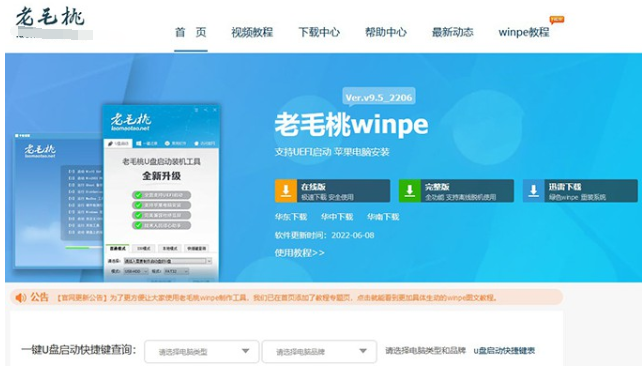
Task: Click the Ver.v9.5_2206 version badge
Action: pyautogui.click(x=379, y=97)
